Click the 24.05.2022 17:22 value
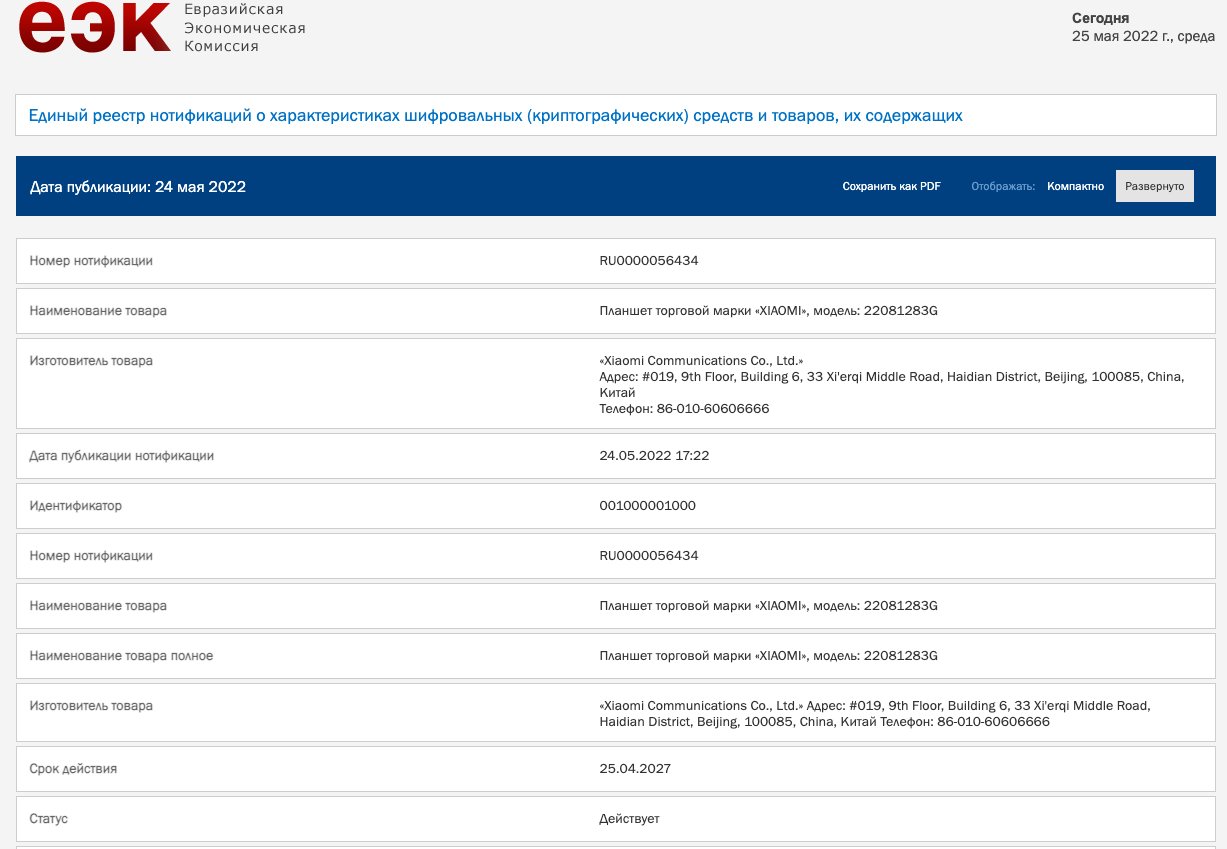The image size is (1227, 849). point(654,456)
